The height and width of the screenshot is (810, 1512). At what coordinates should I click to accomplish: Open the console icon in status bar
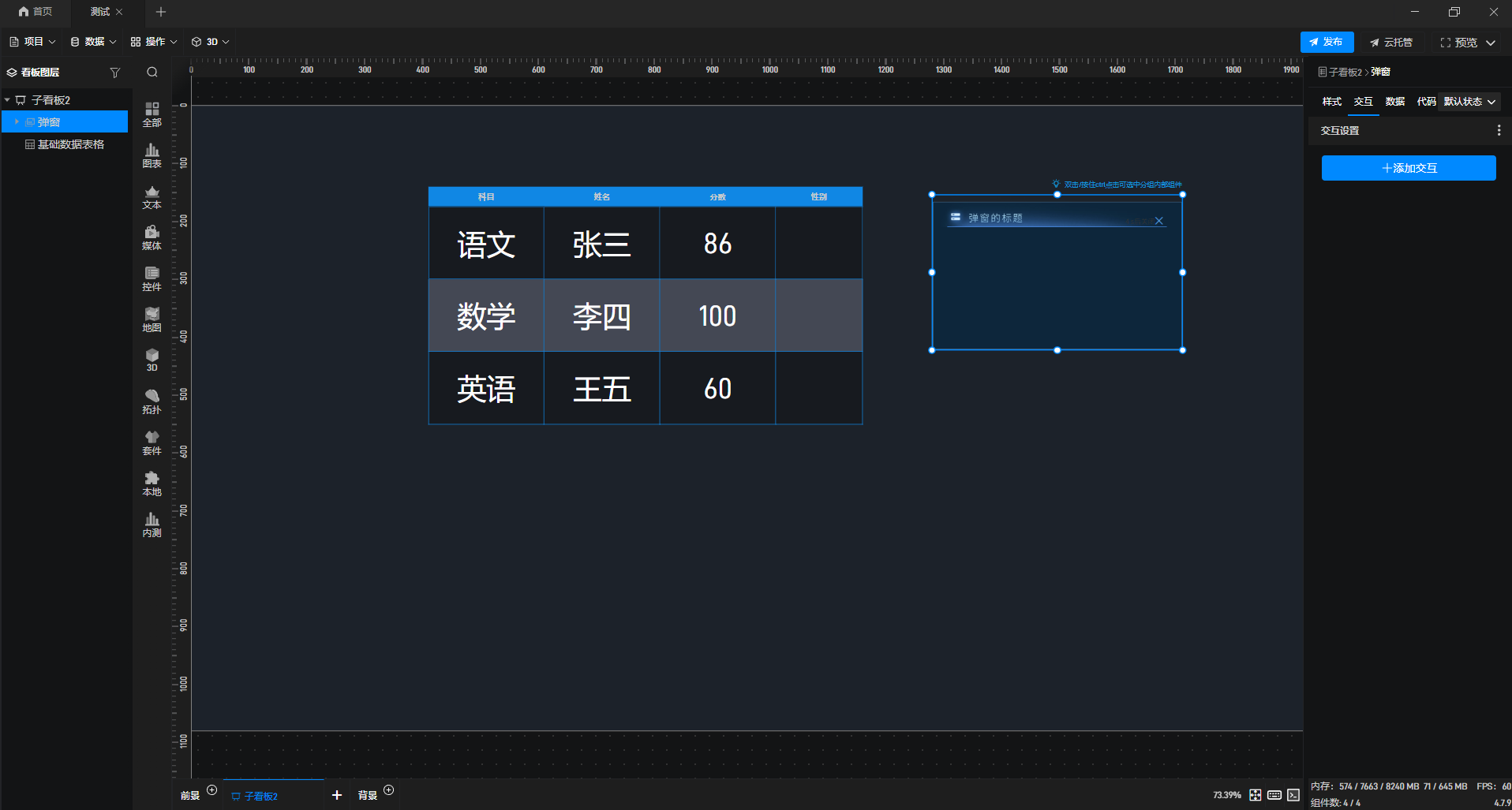click(1293, 795)
